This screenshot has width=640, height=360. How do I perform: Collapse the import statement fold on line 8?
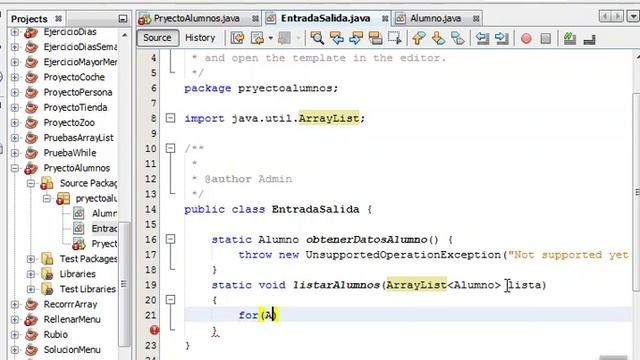tap(170, 118)
